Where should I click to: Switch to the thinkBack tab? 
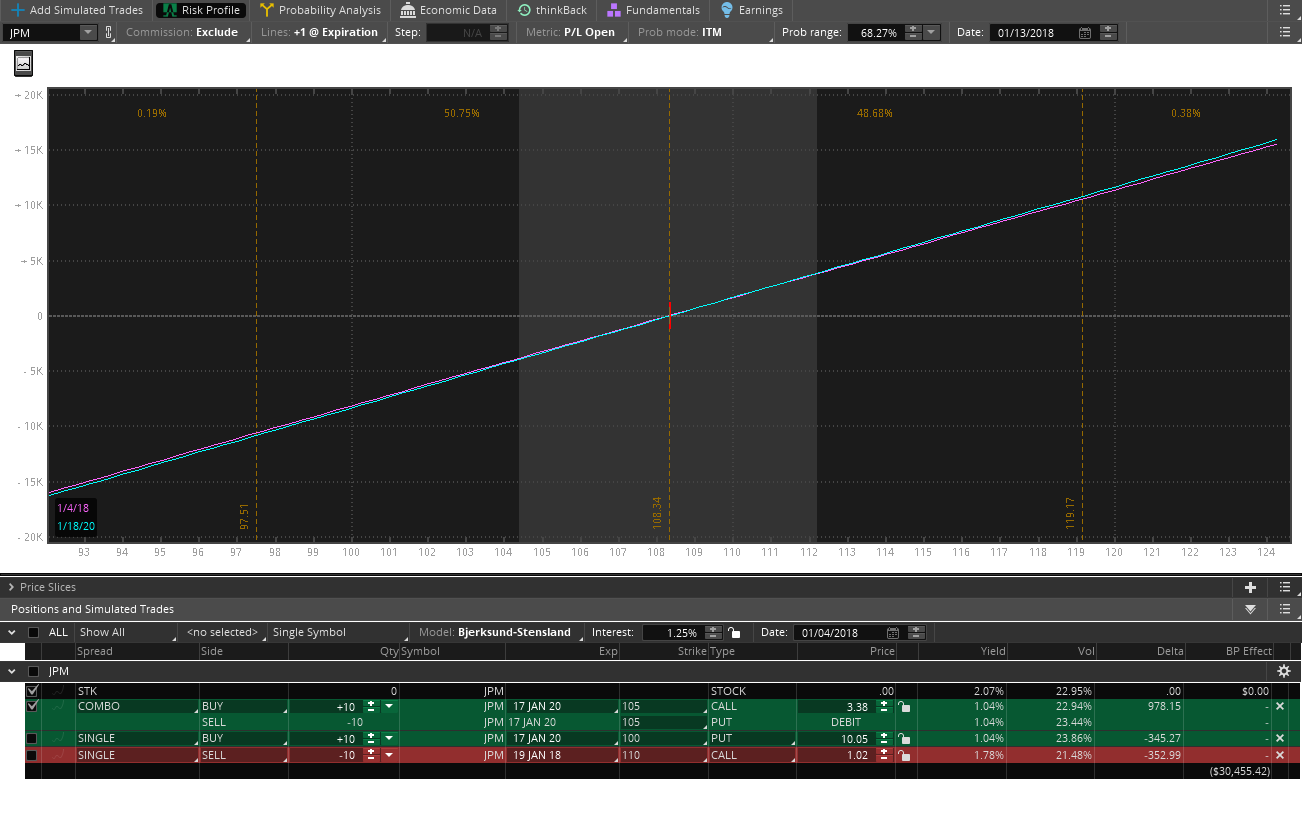click(552, 10)
